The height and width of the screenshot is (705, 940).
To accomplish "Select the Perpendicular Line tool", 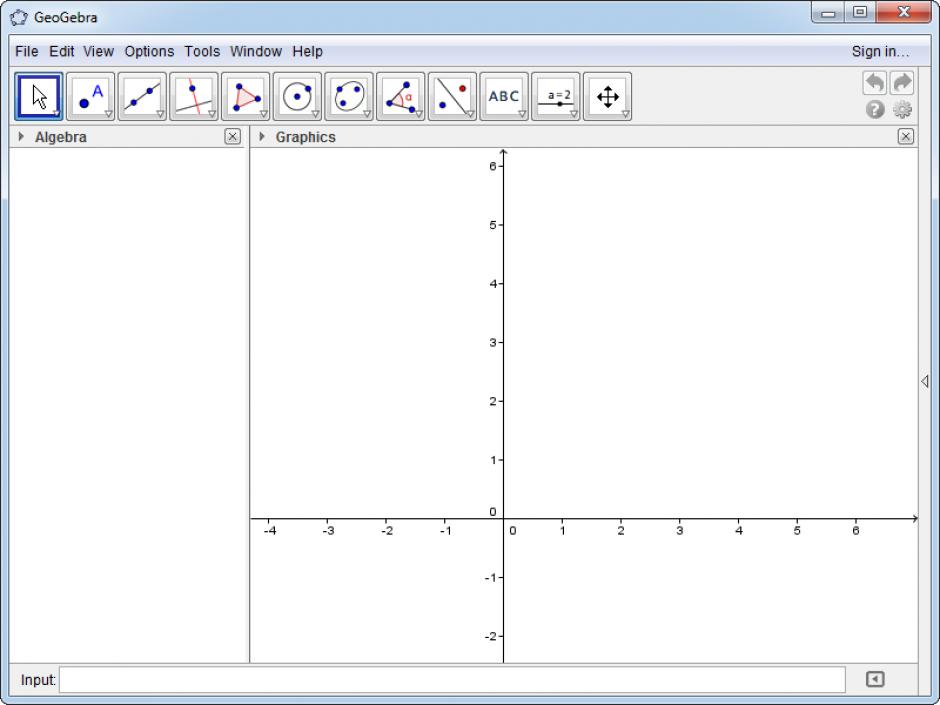I will click(x=193, y=96).
